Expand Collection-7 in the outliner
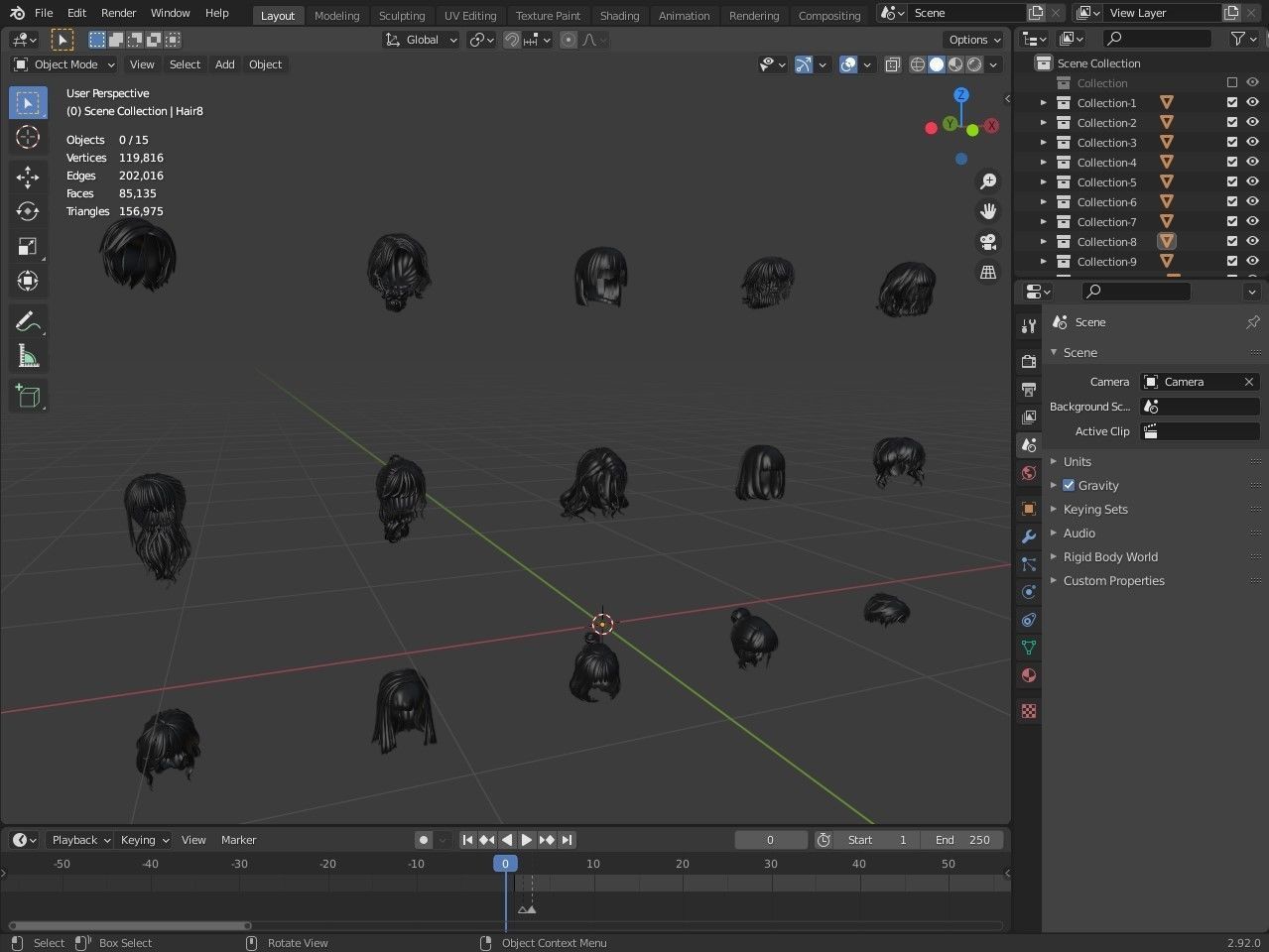Image resolution: width=1269 pixels, height=952 pixels. 1044,222
